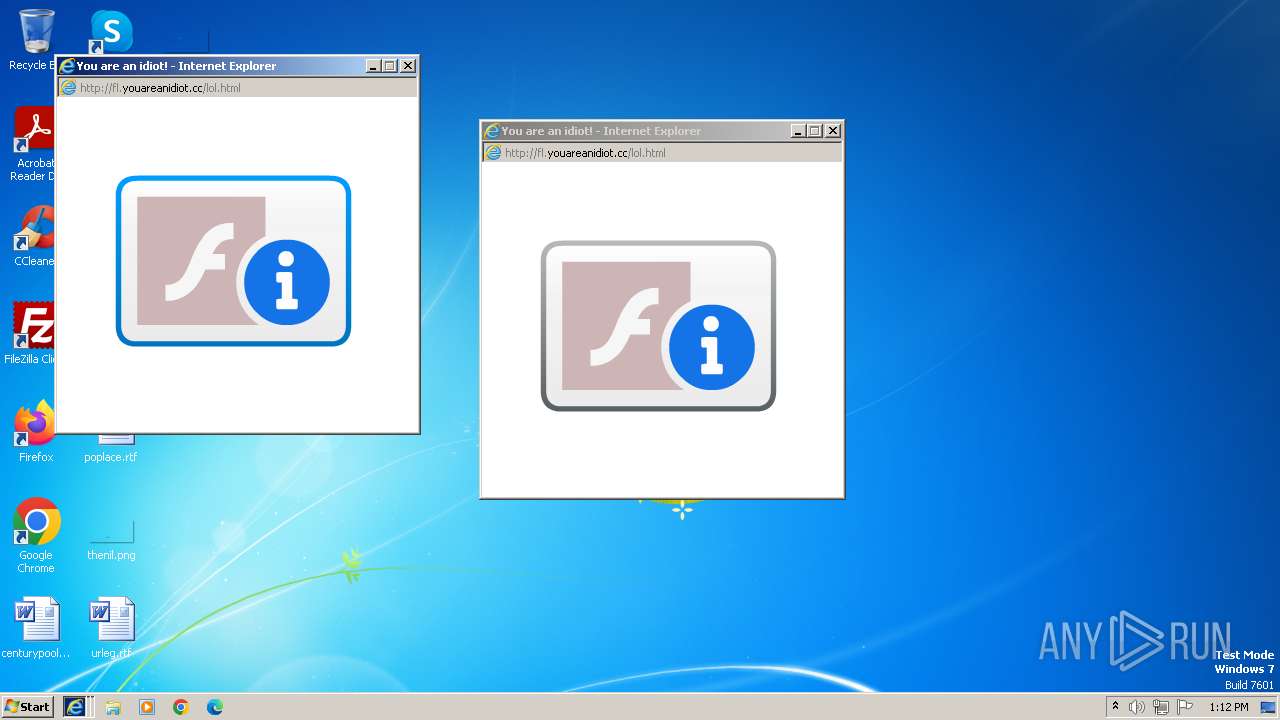Image resolution: width=1280 pixels, height=720 pixels.
Task: Open the FileZilla Client desktop shortcut
Action: point(32,333)
